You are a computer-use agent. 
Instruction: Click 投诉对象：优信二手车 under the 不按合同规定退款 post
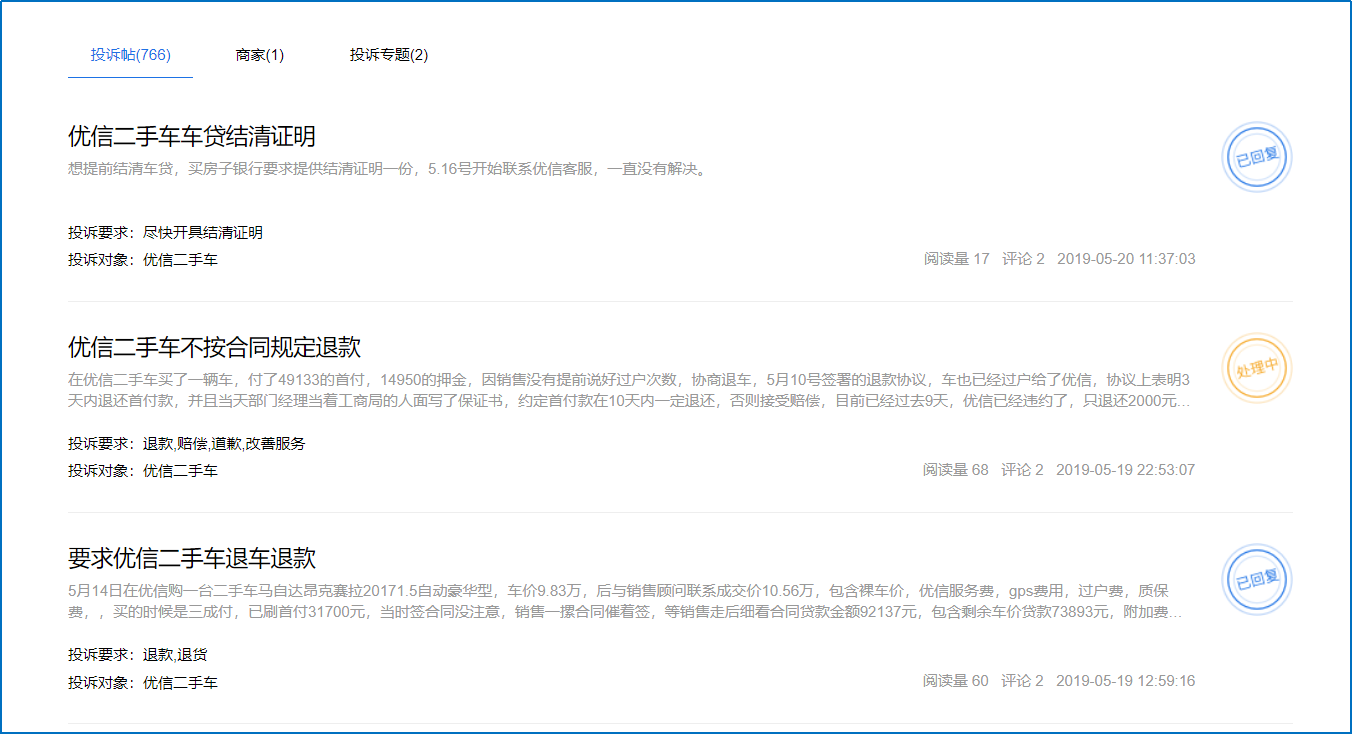(143, 471)
